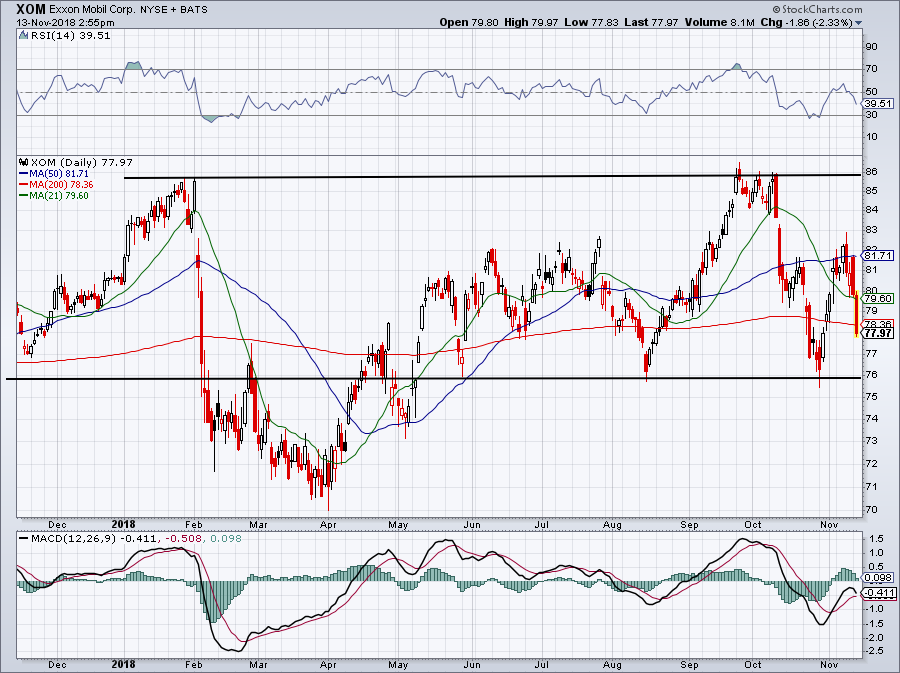Click the MA(21) green legend line marker
900x673 pixels.
click(x=24, y=196)
